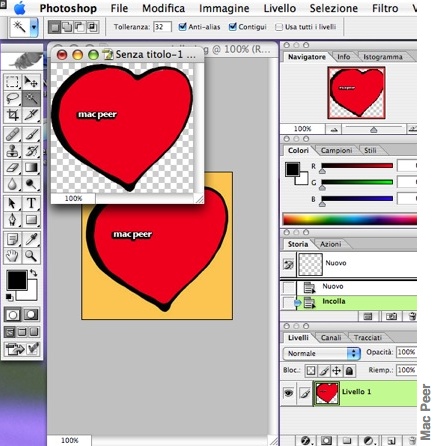Click the foreground color swatch in toolbox
This screenshot has height=446, width=433.
point(17,280)
